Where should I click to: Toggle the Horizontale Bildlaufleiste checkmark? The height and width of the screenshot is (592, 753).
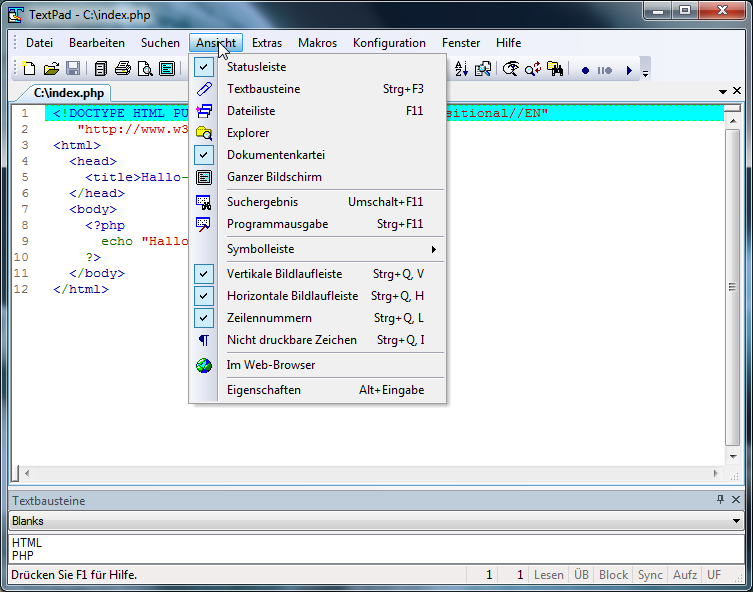pos(204,296)
